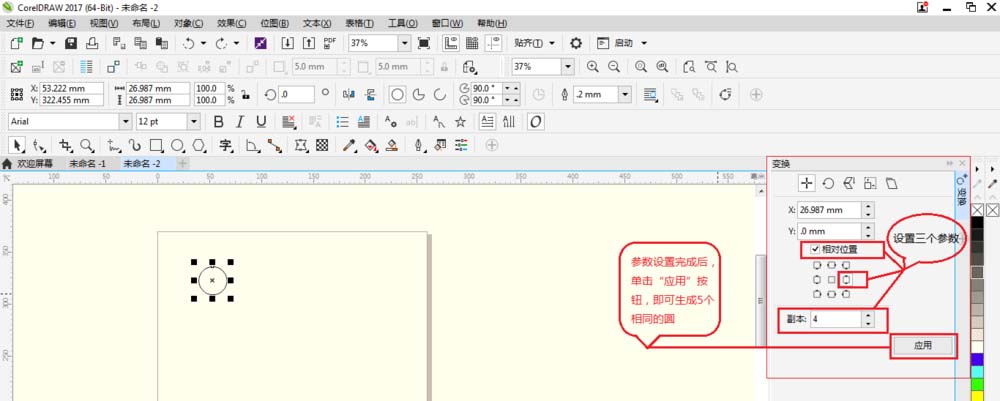This screenshot has height=401, width=1000.
Task: Pick the black color swatch
Action: pyautogui.click(x=977, y=222)
